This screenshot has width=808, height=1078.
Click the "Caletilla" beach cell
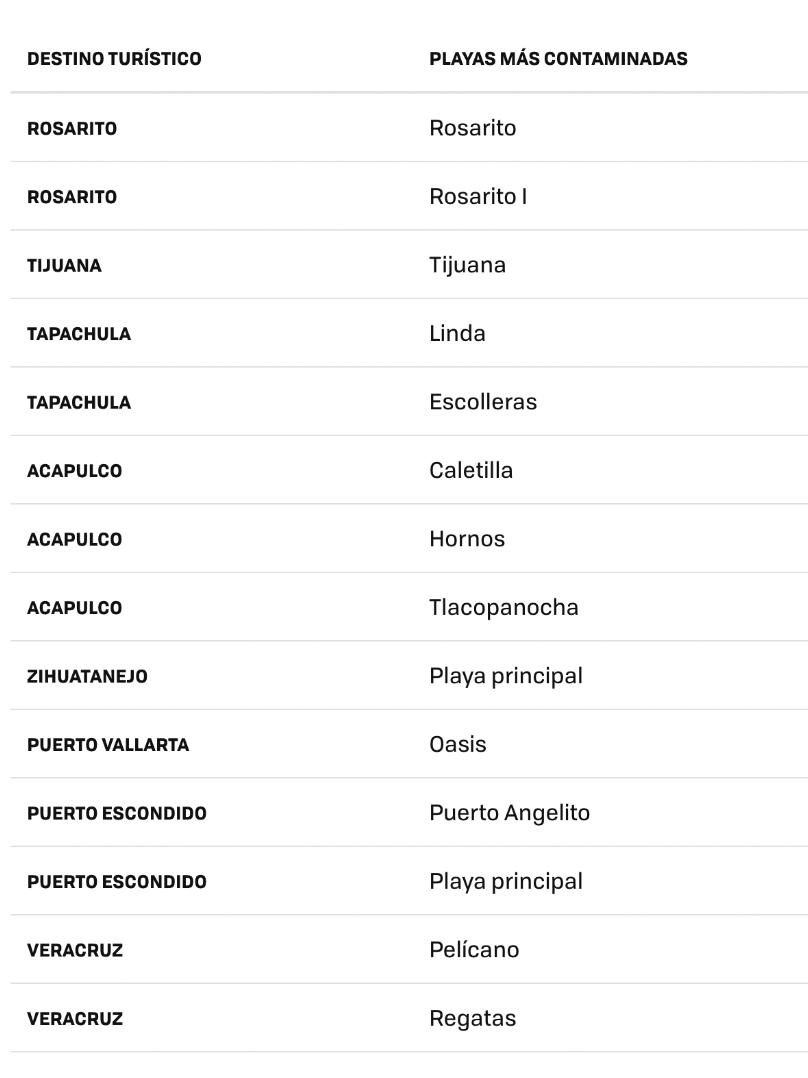pyautogui.click(x=471, y=470)
